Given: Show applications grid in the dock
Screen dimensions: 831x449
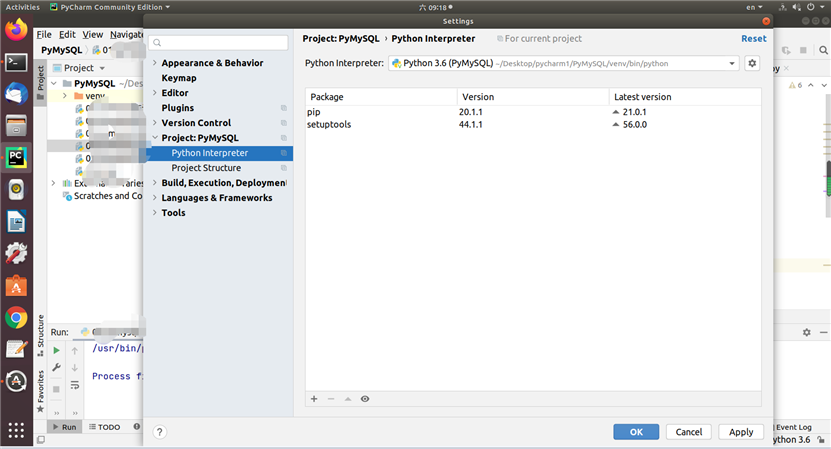Looking at the screenshot, I should click(16, 430).
